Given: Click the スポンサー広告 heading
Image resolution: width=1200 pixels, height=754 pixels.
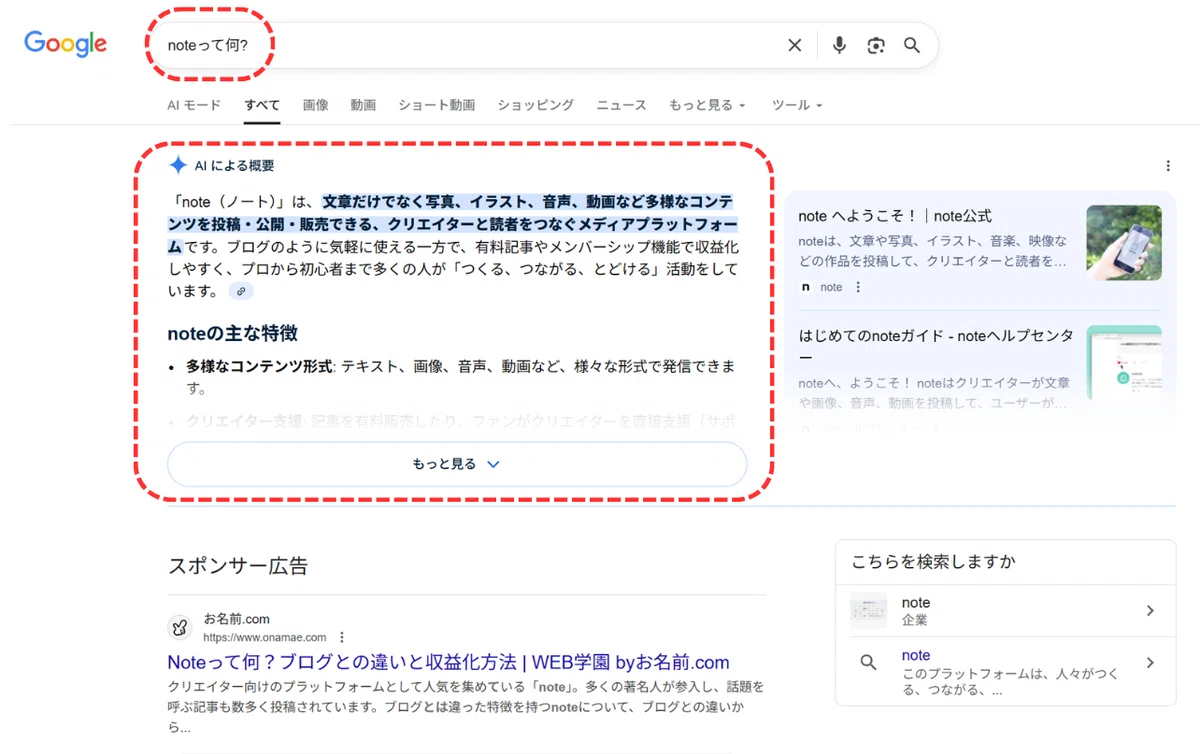Looking at the screenshot, I should [238, 566].
